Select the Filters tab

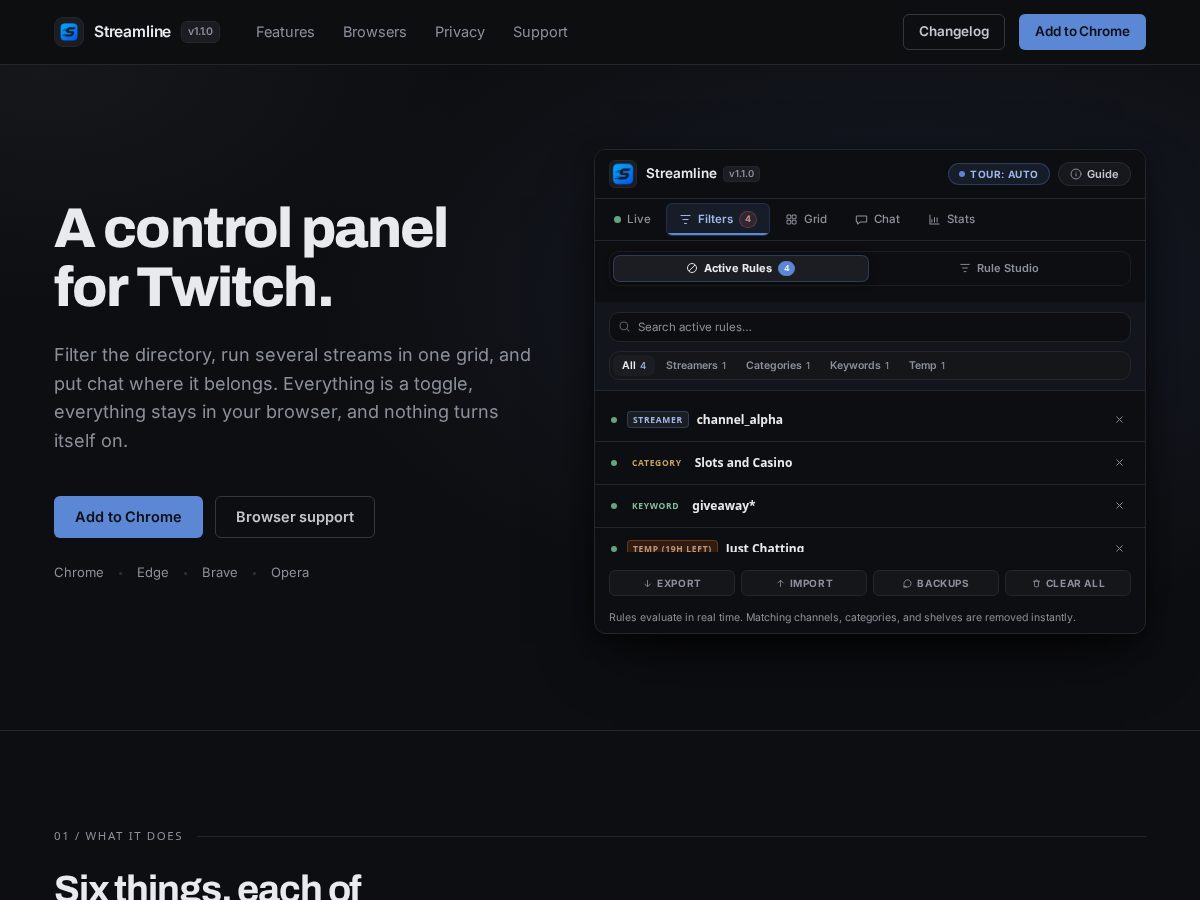[x=718, y=219]
